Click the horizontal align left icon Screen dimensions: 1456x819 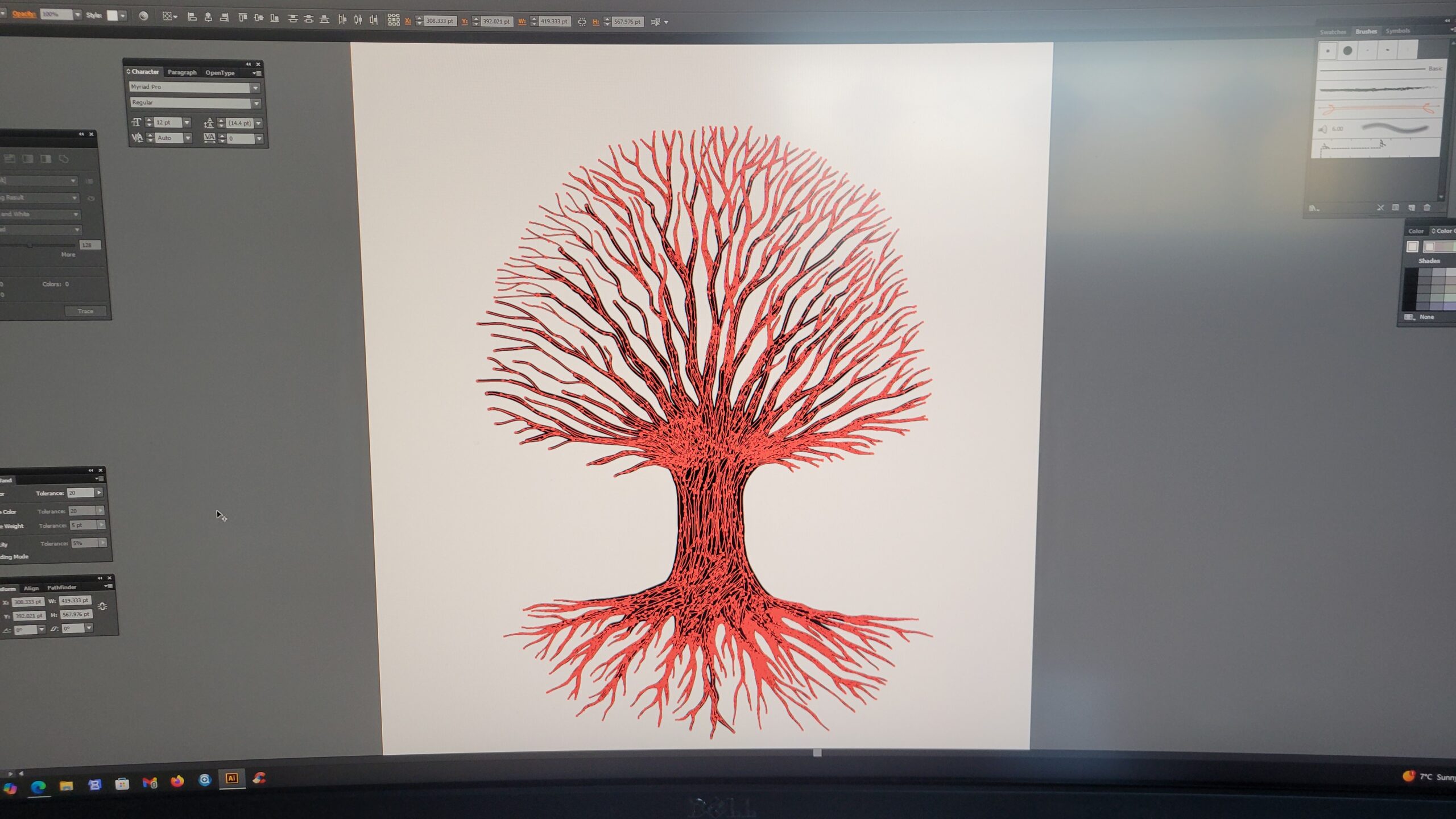coord(192,18)
